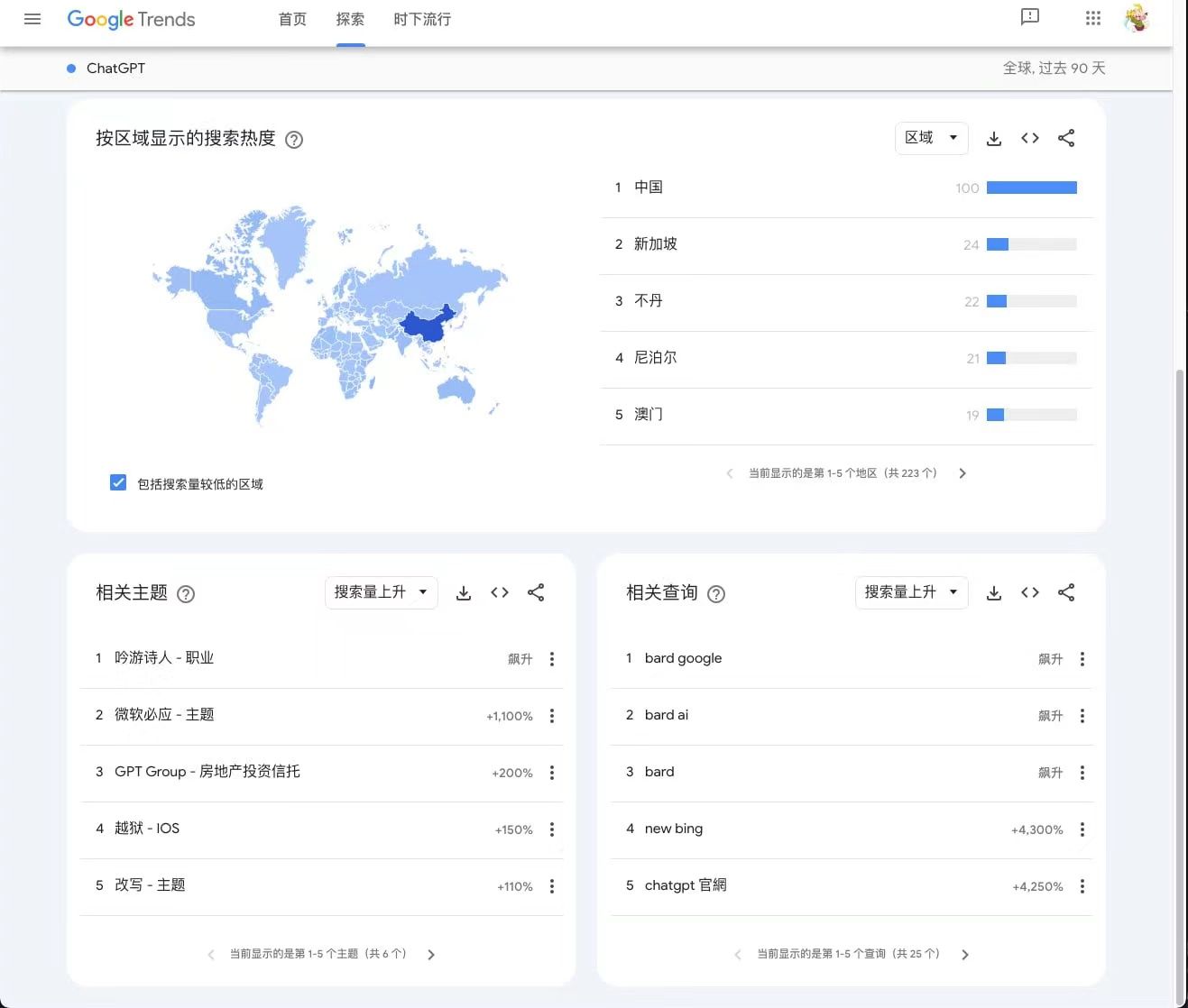
Task: Go to the 时下流行 tab
Action: click(422, 20)
